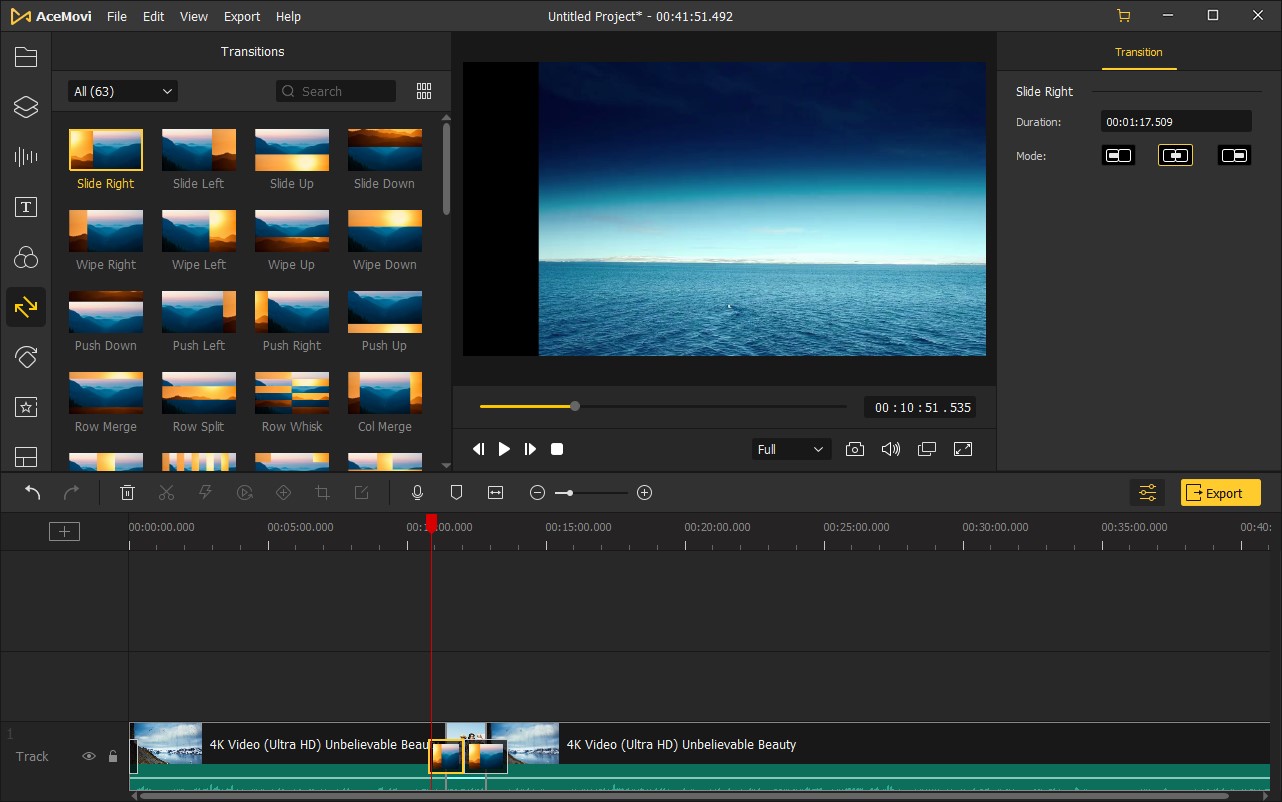The image size is (1282, 802).
Task: Click the snapshot camera icon
Action: click(x=854, y=449)
